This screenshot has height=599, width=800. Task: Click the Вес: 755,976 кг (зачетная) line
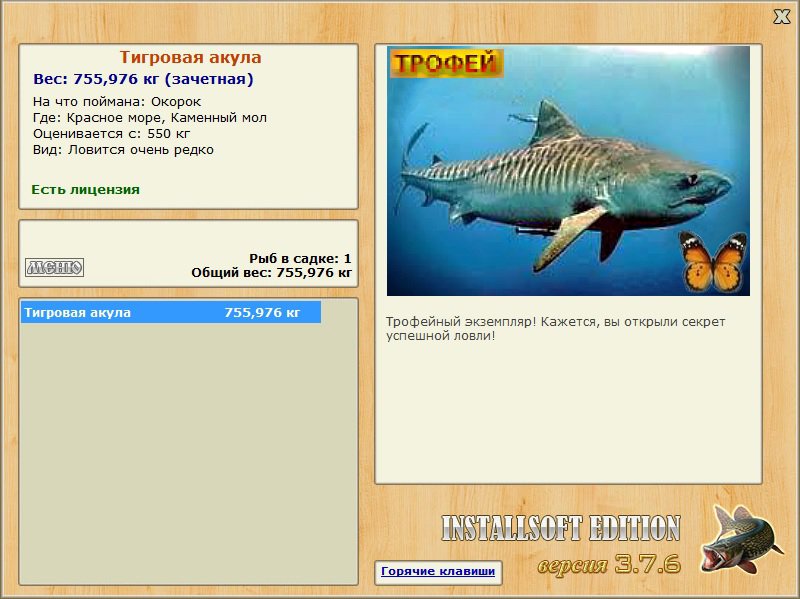tap(143, 79)
